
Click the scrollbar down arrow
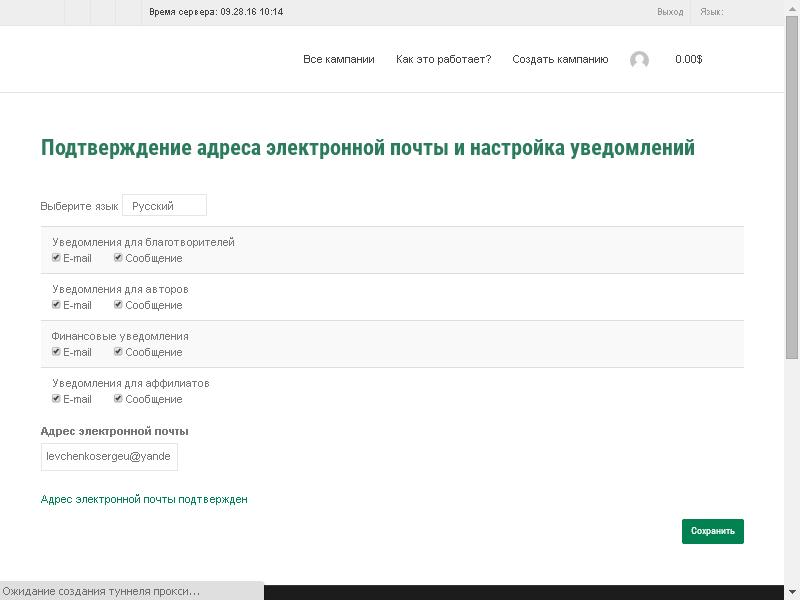pos(792,591)
